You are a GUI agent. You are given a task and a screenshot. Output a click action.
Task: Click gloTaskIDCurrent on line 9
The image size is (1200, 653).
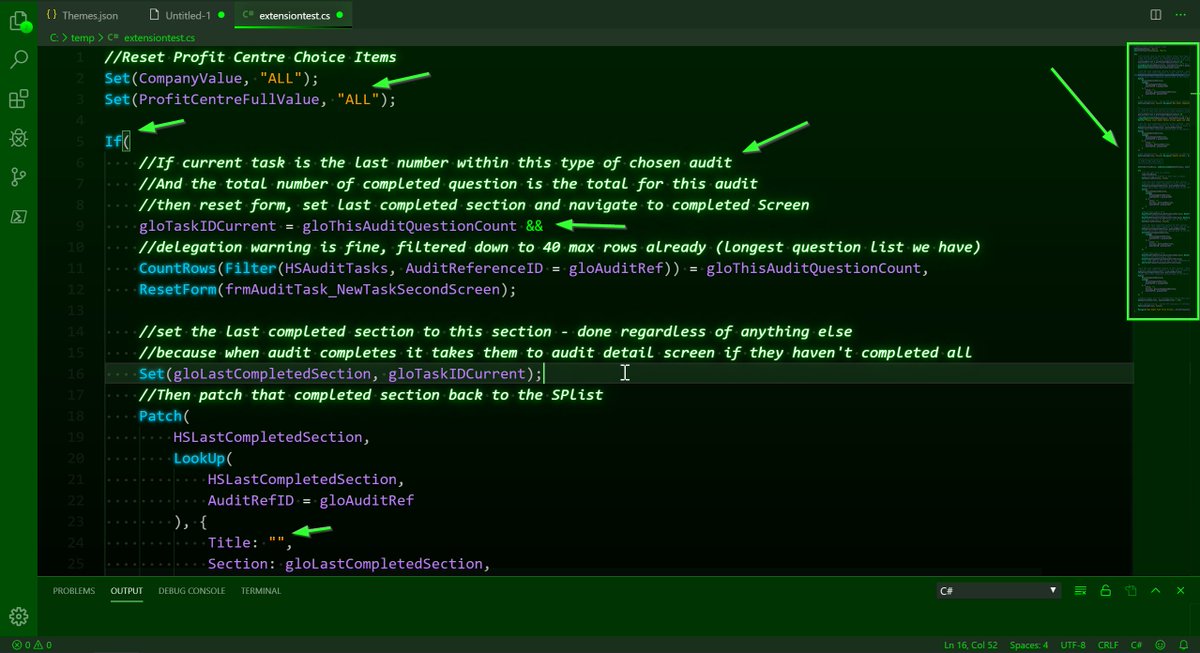pyautogui.click(x=207, y=226)
